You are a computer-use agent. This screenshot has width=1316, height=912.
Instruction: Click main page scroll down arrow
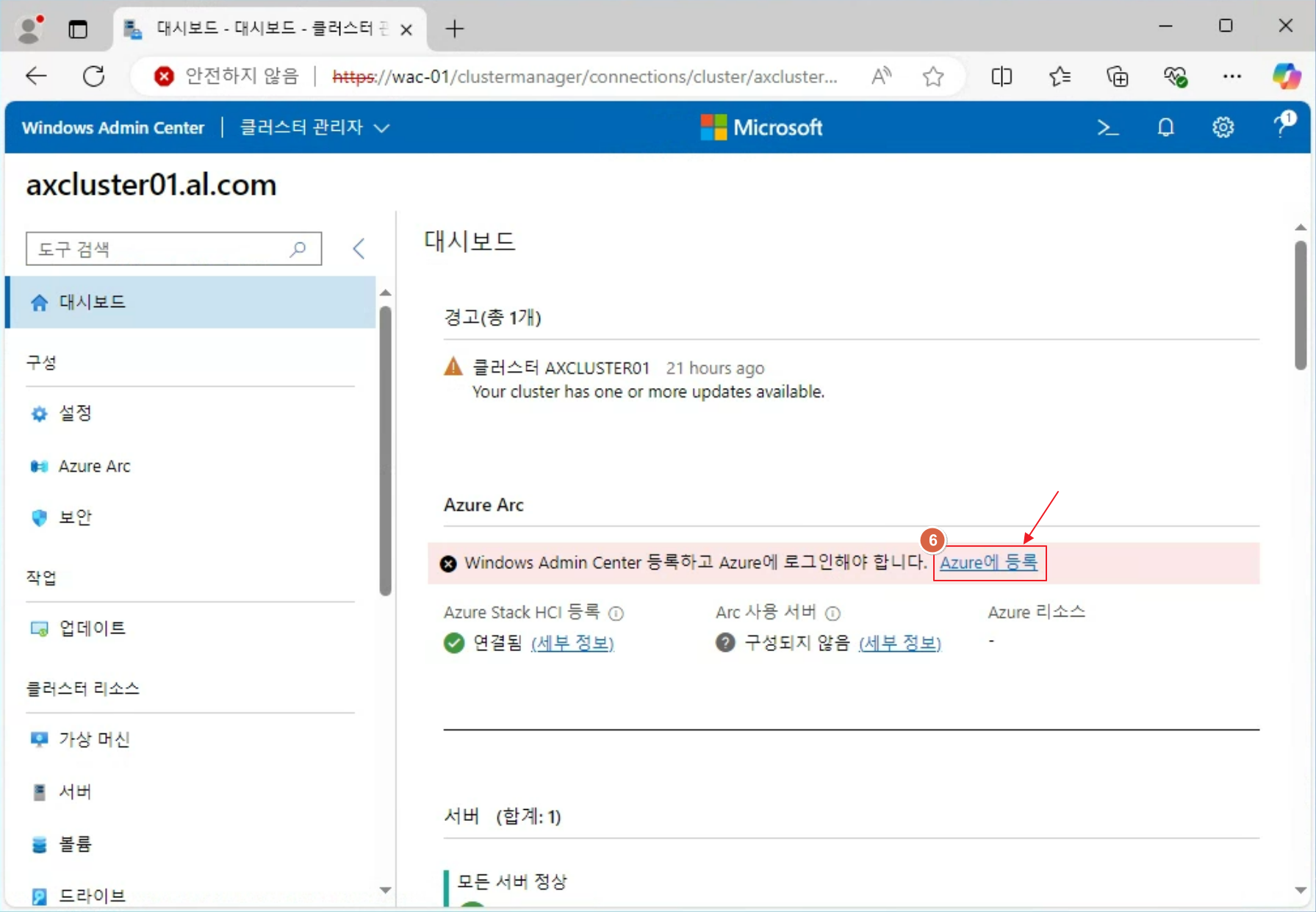click(1300, 890)
